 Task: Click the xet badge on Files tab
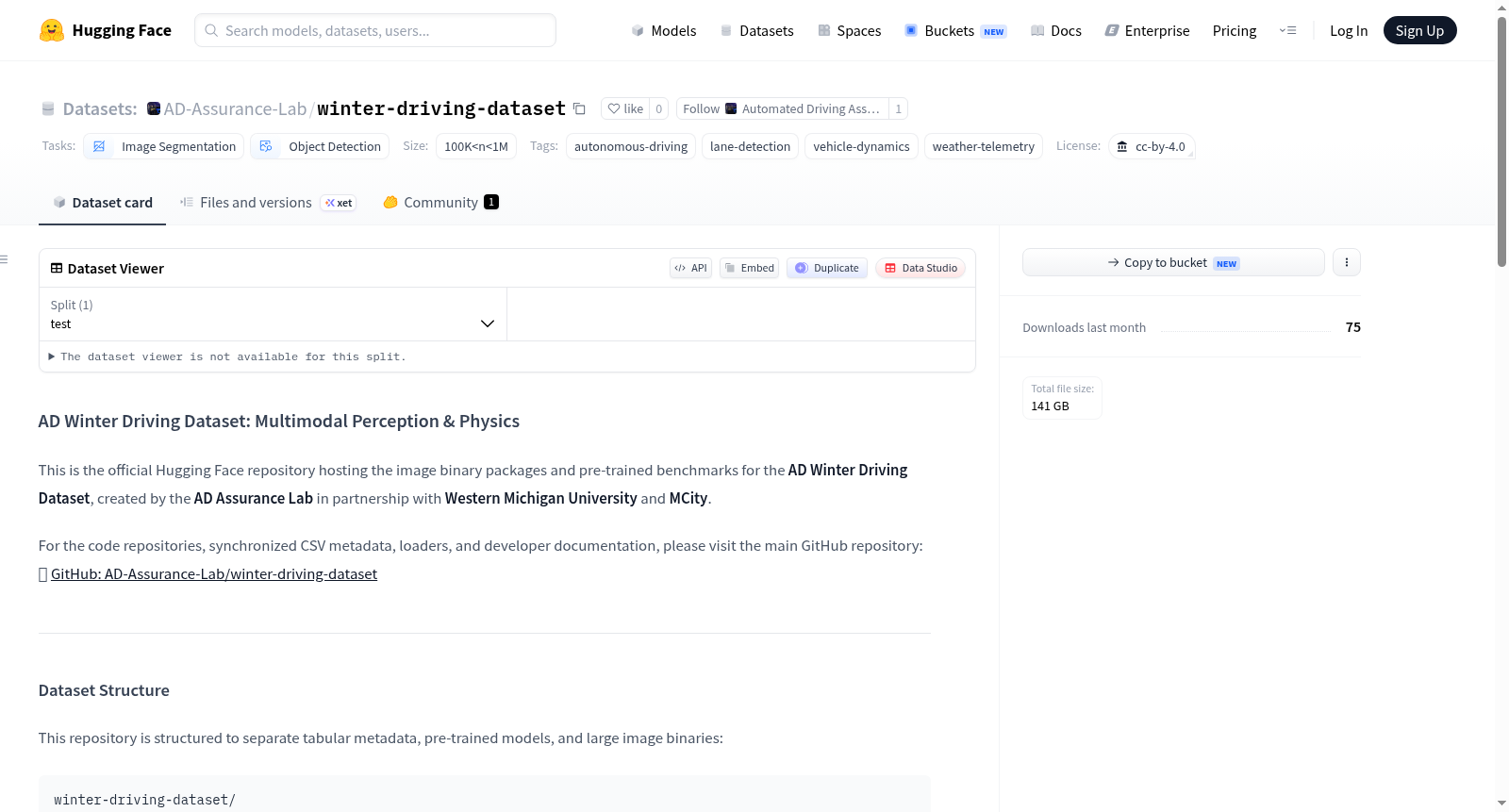tap(339, 203)
